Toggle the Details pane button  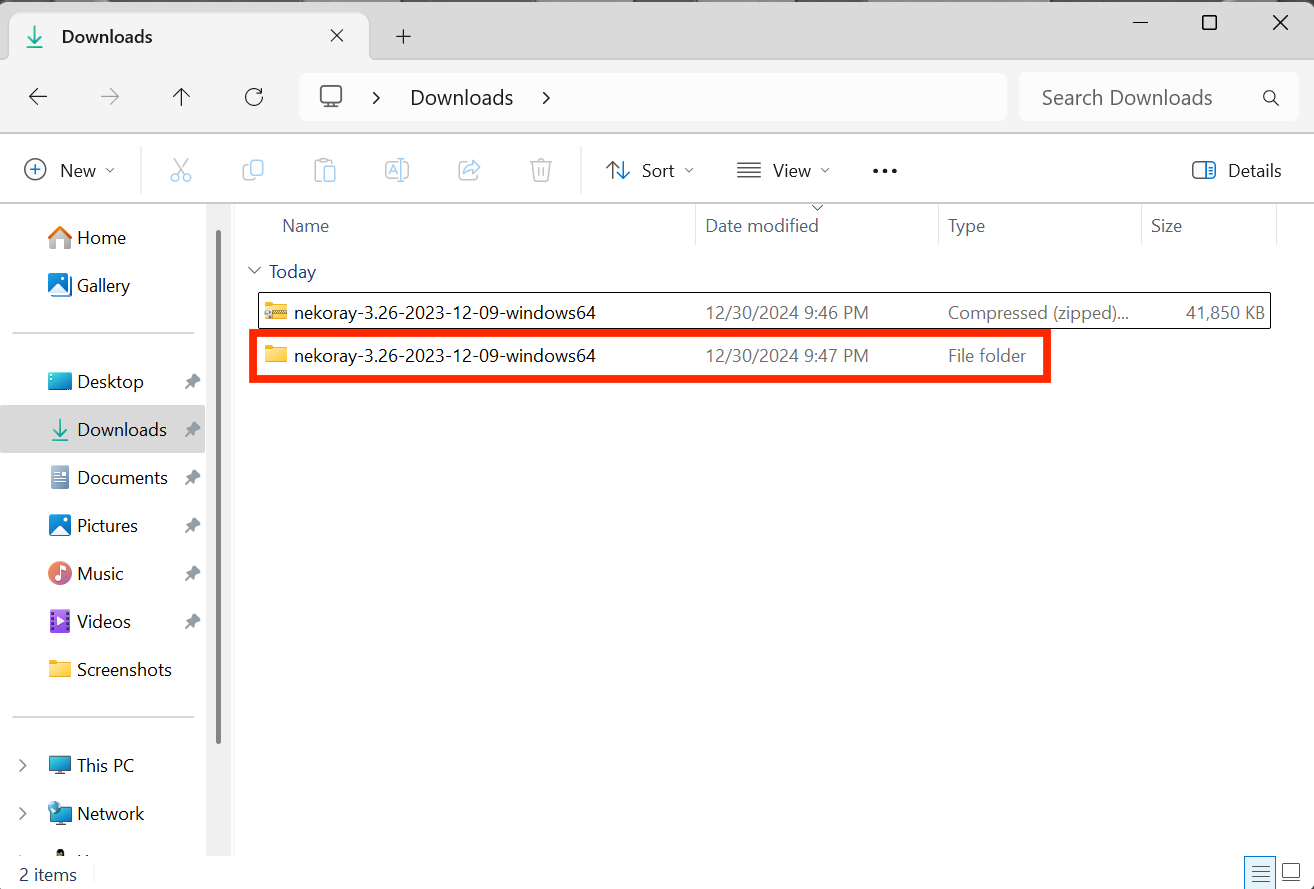point(1236,171)
